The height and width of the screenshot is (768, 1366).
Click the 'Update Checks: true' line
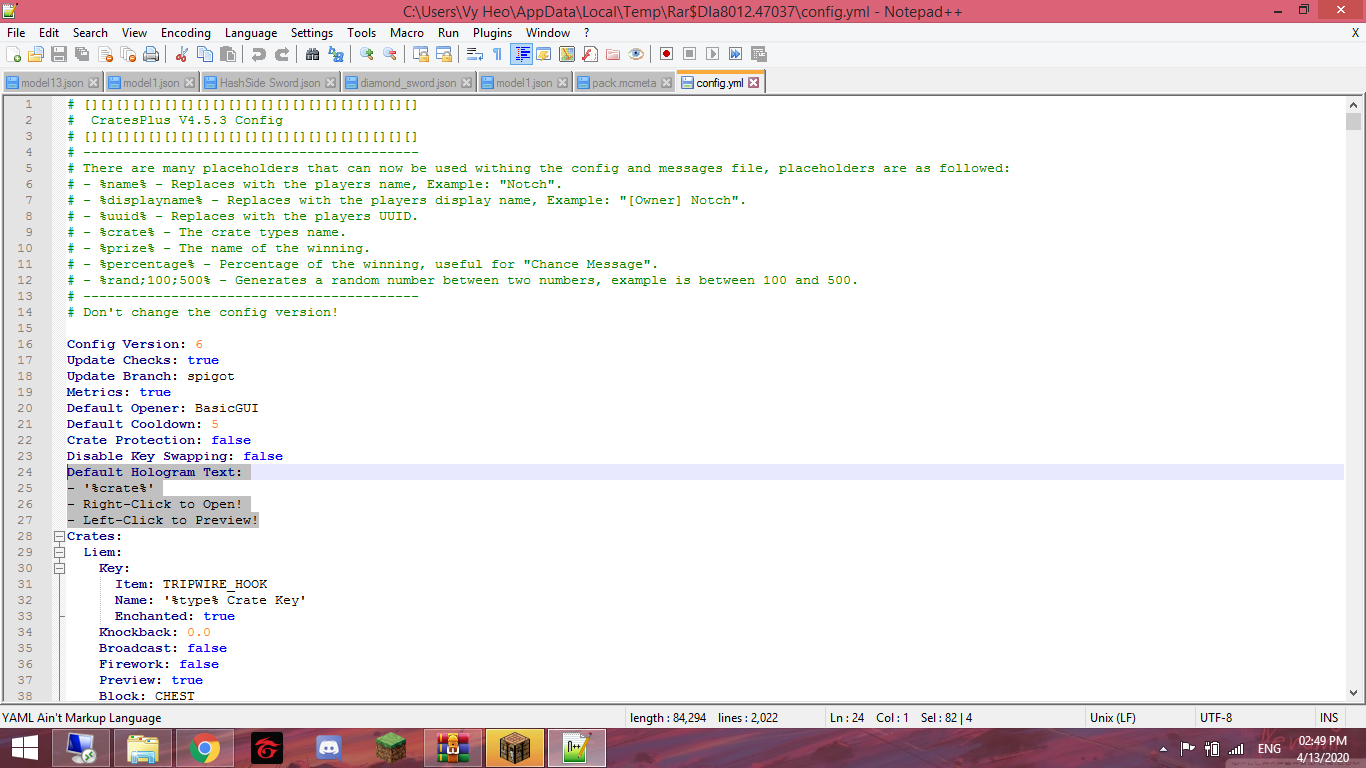click(x=143, y=360)
